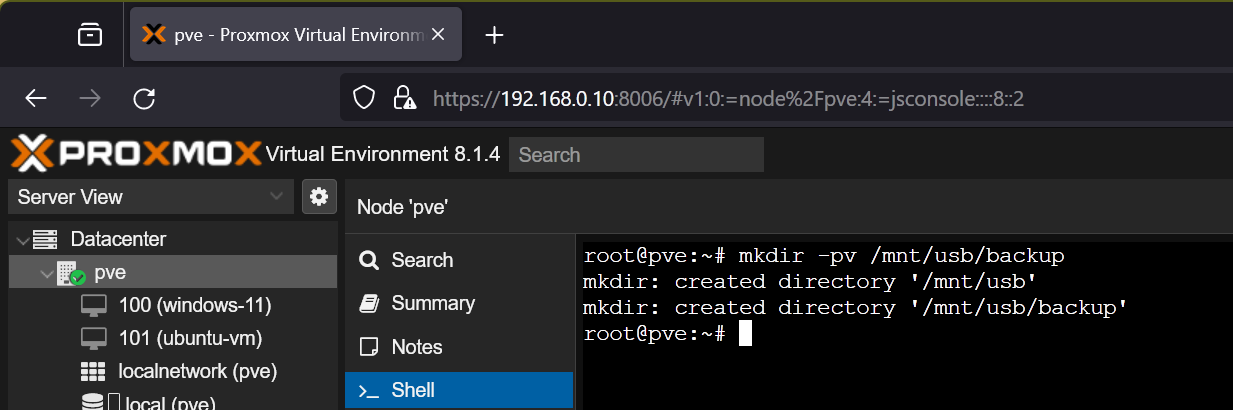Focus the browser URL address bar
Image resolution: width=1233 pixels, height=410 pixels.
pos(786,98)
